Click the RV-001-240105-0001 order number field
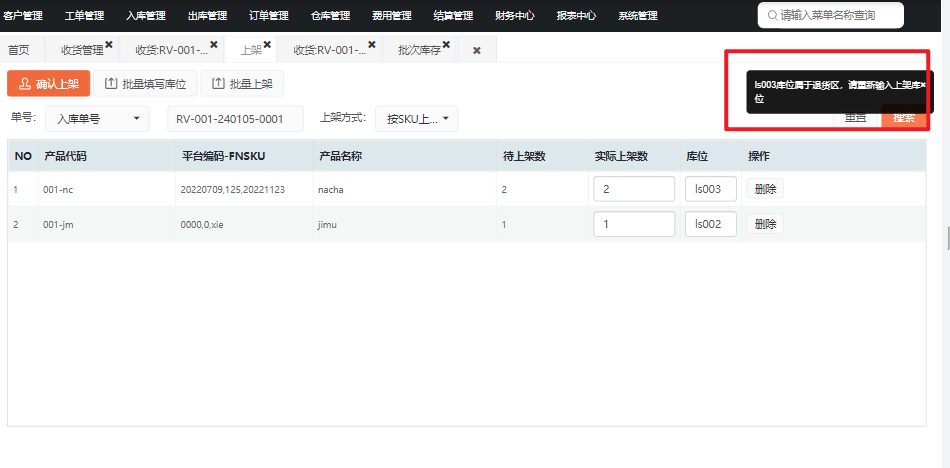 pyautogui.click(x=236, y=118)
